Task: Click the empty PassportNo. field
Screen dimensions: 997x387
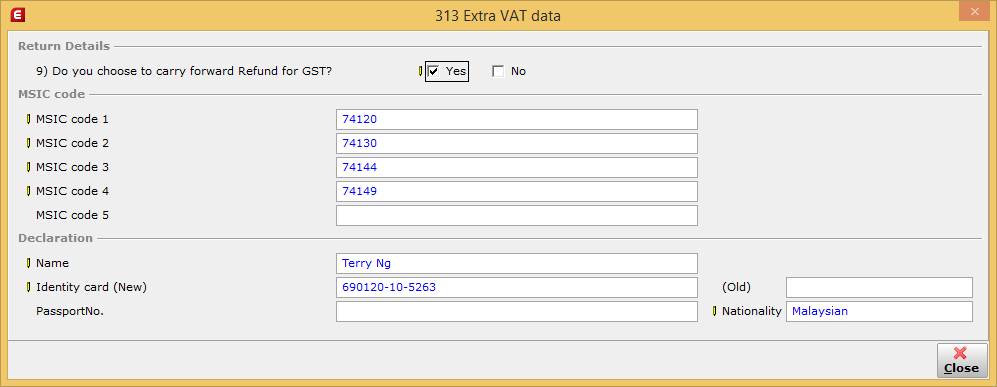Action: click(517, 311)
